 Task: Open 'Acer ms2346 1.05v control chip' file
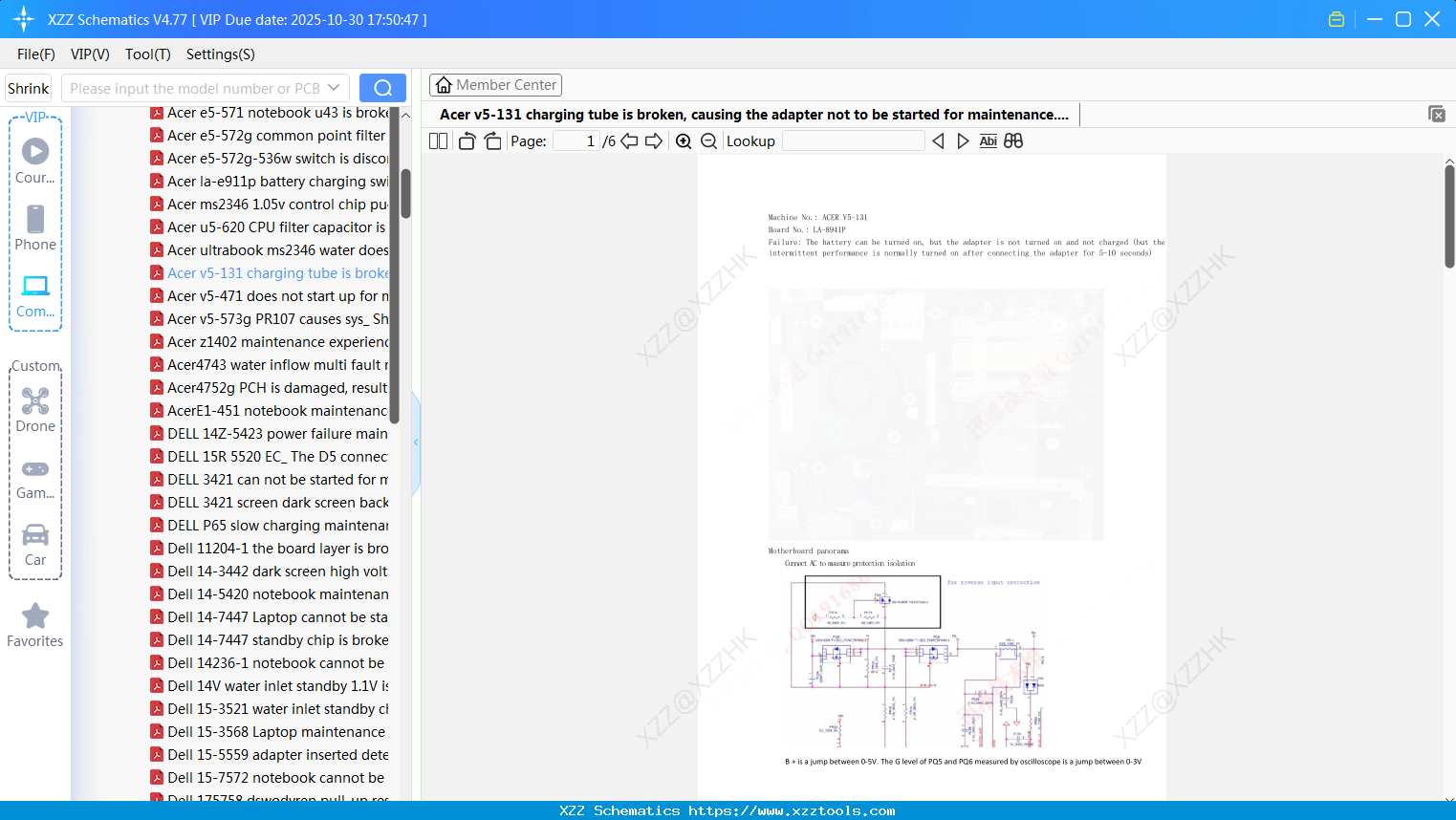[270, 205]
